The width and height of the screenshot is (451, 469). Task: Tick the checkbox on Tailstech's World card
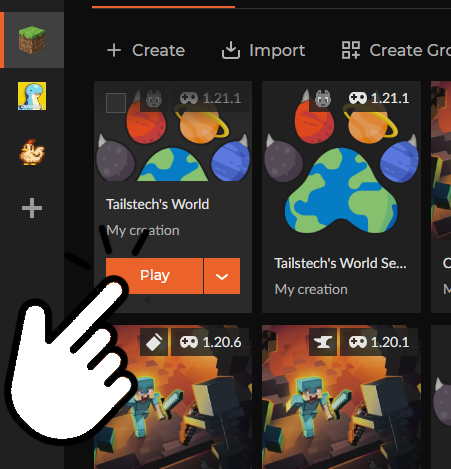[116, 103]
